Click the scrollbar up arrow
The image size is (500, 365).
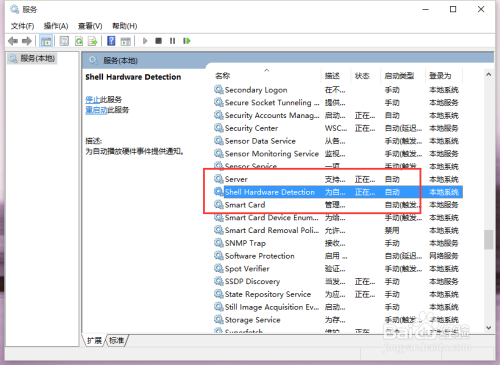pos(488,75)
